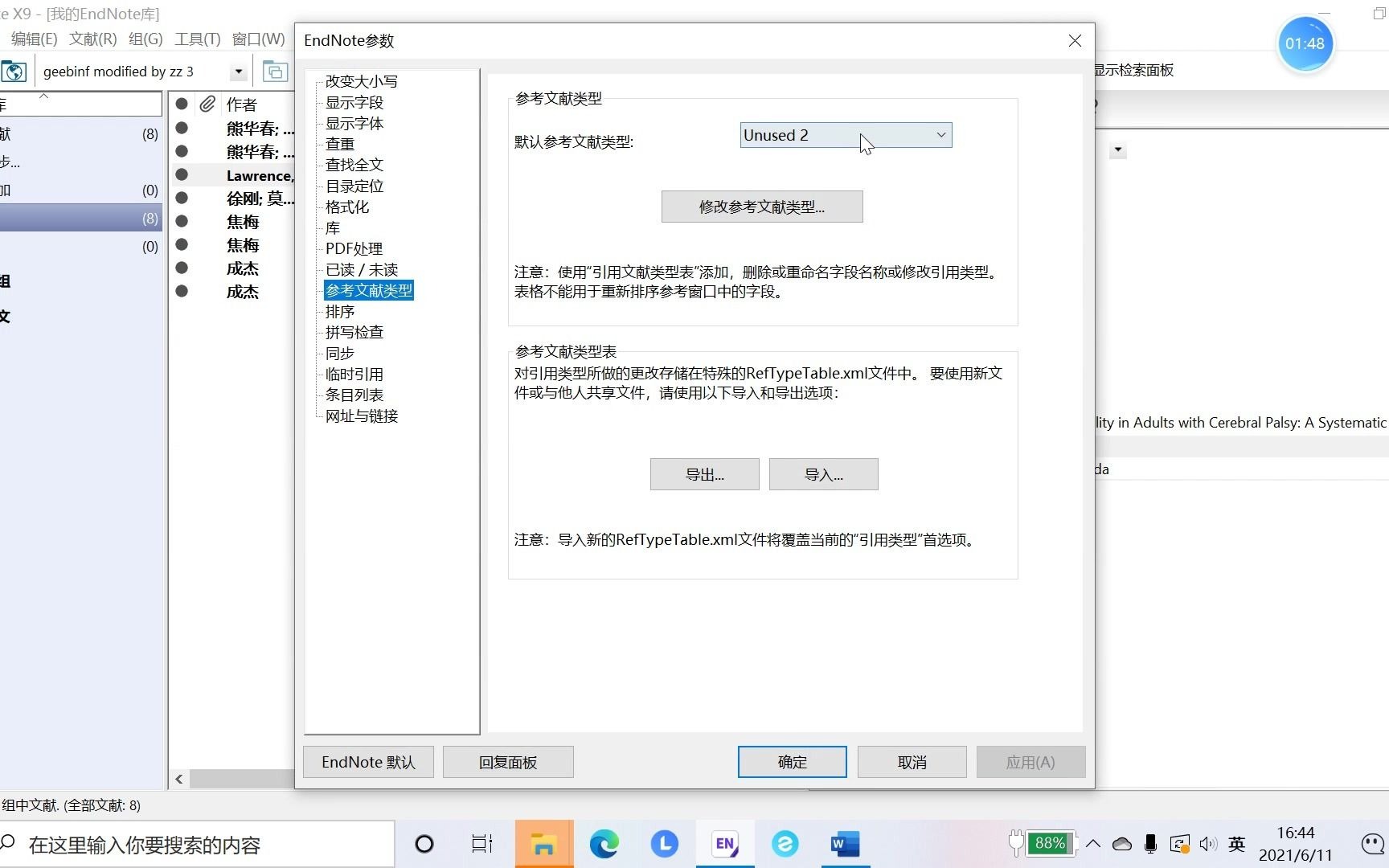The width and height of the screenshot is (1389, 868).
Task: Open the default reference type dropdown
Action: (846, 135)
